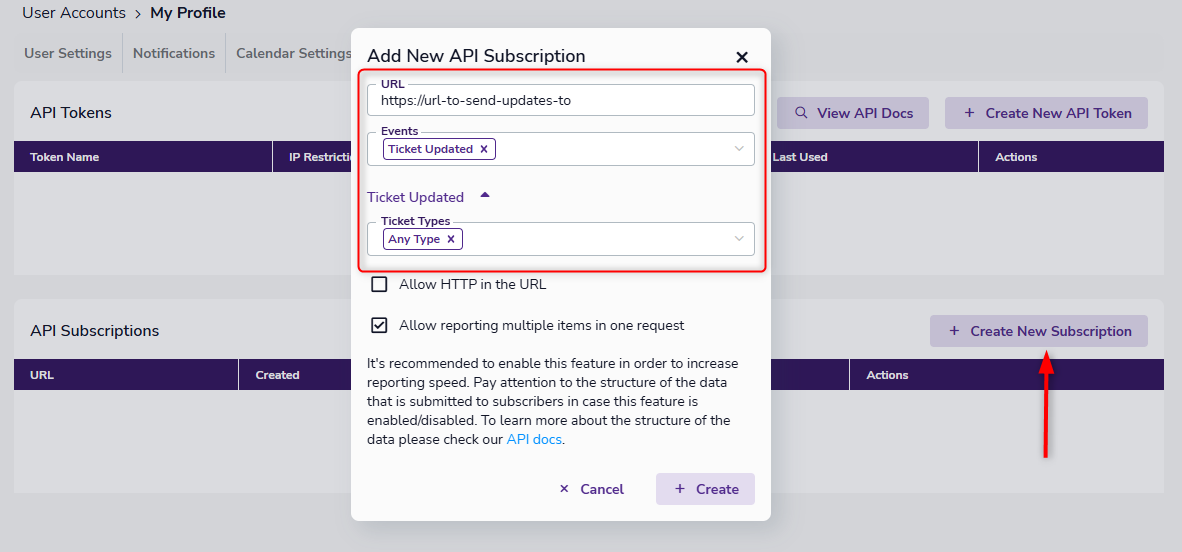Click into the URL input field
The image size is (1182, 552).
click(x=560, y=100)
